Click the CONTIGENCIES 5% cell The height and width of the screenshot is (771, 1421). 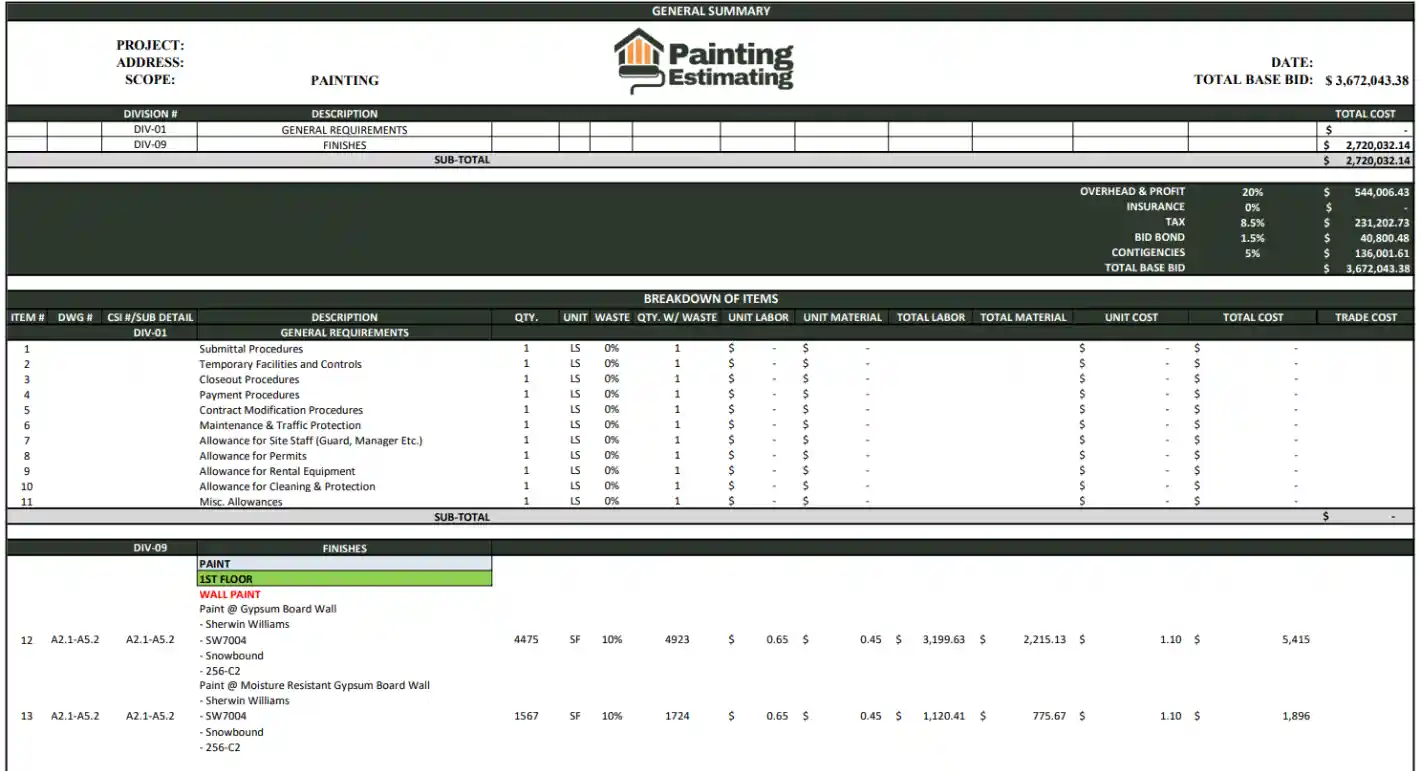1250,252
